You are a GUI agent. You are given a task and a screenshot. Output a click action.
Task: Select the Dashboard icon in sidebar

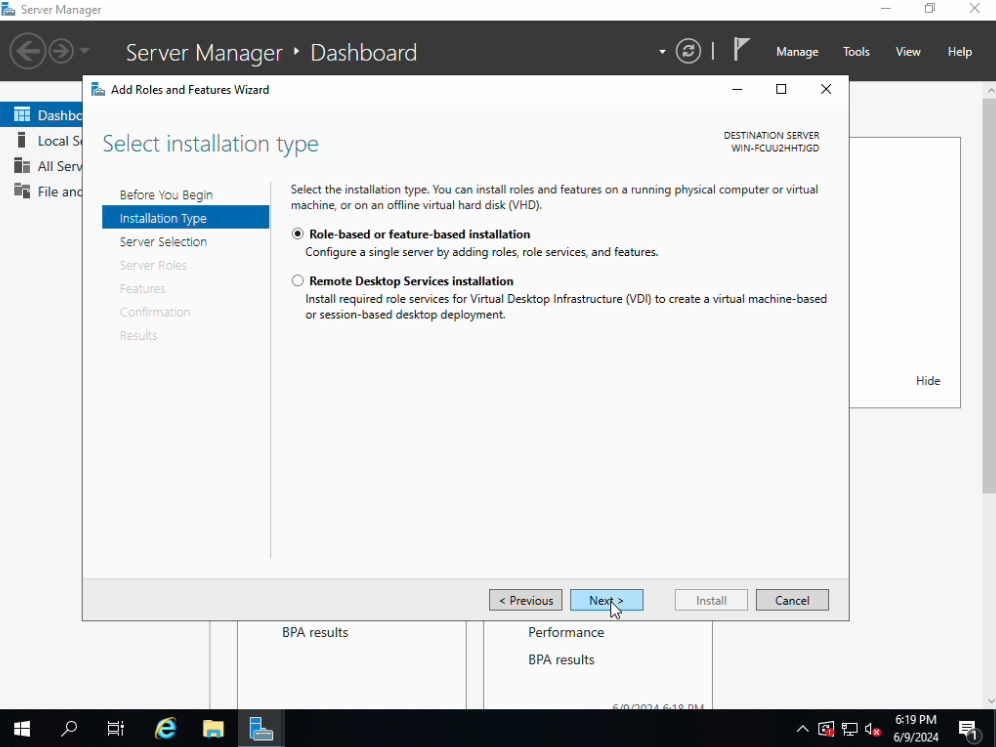22,115
